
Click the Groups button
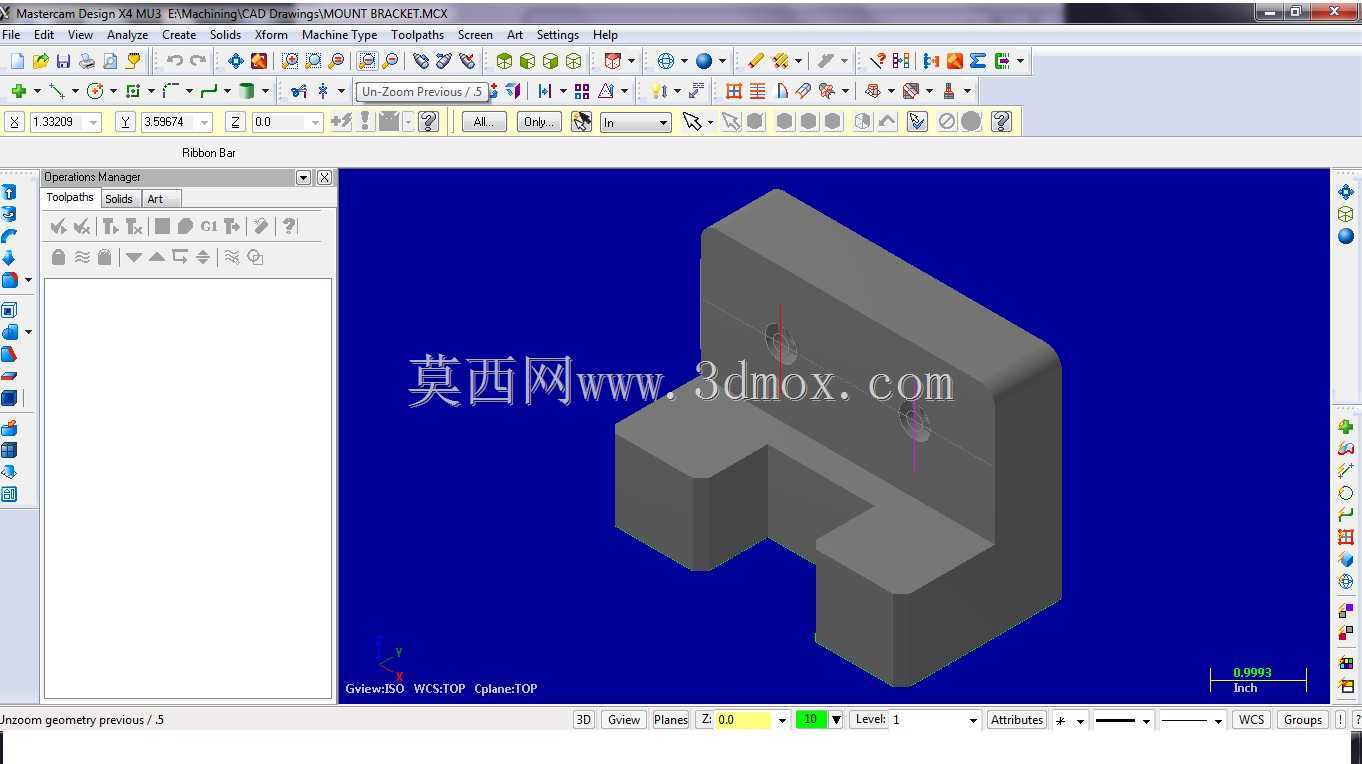1303,720
